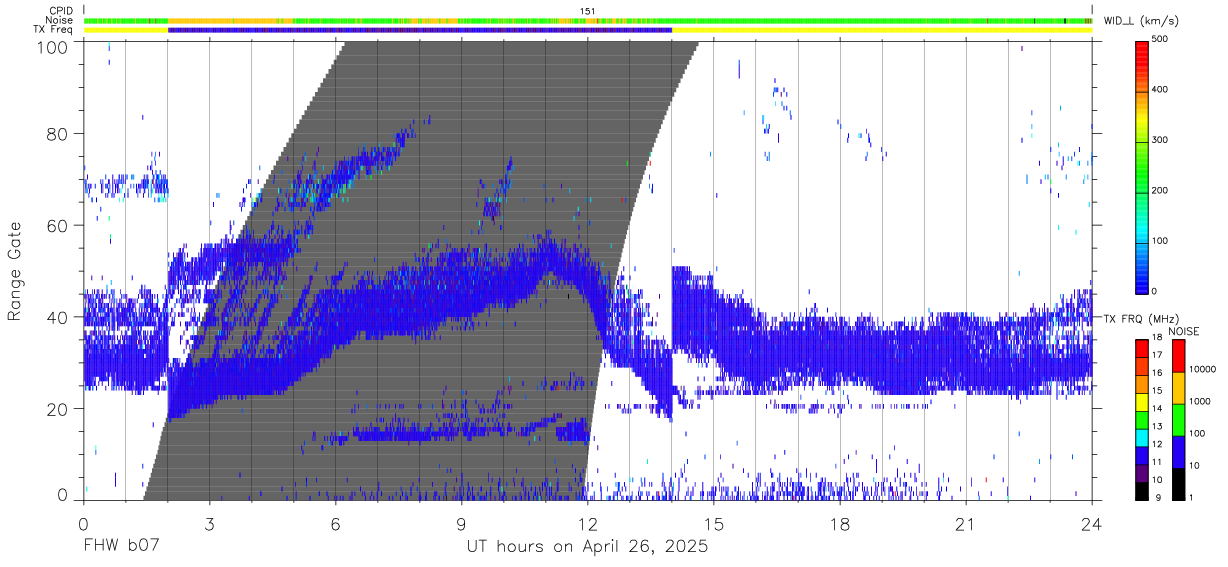This screenshot has height=567, width=1228.
Task: Click the x-axis tick label 15
Action: point(714,523)
